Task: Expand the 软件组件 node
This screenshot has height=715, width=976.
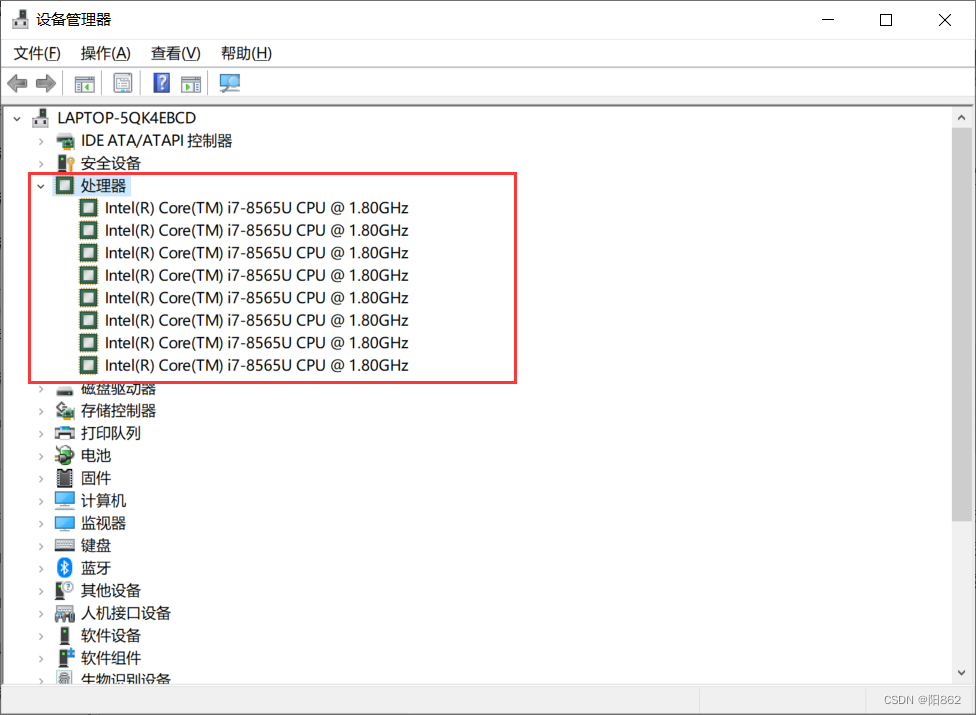Action: pyautogui.click(x=41, y=658)
